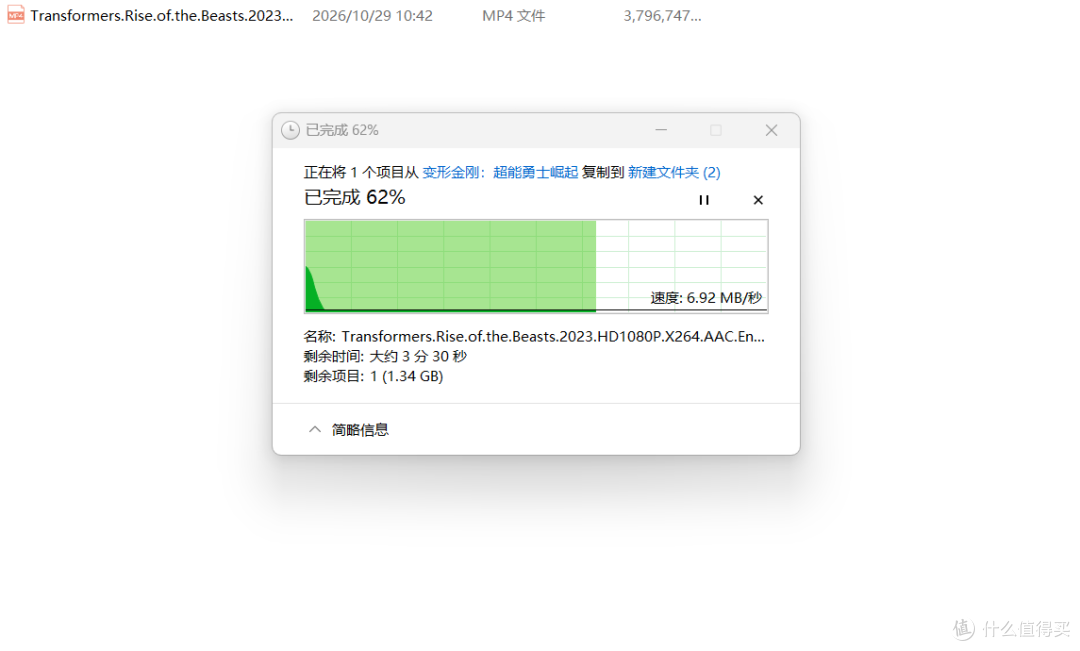Open destination link 新建文件夹 (2)
The image size is (1080, 651).
[674, 172]
